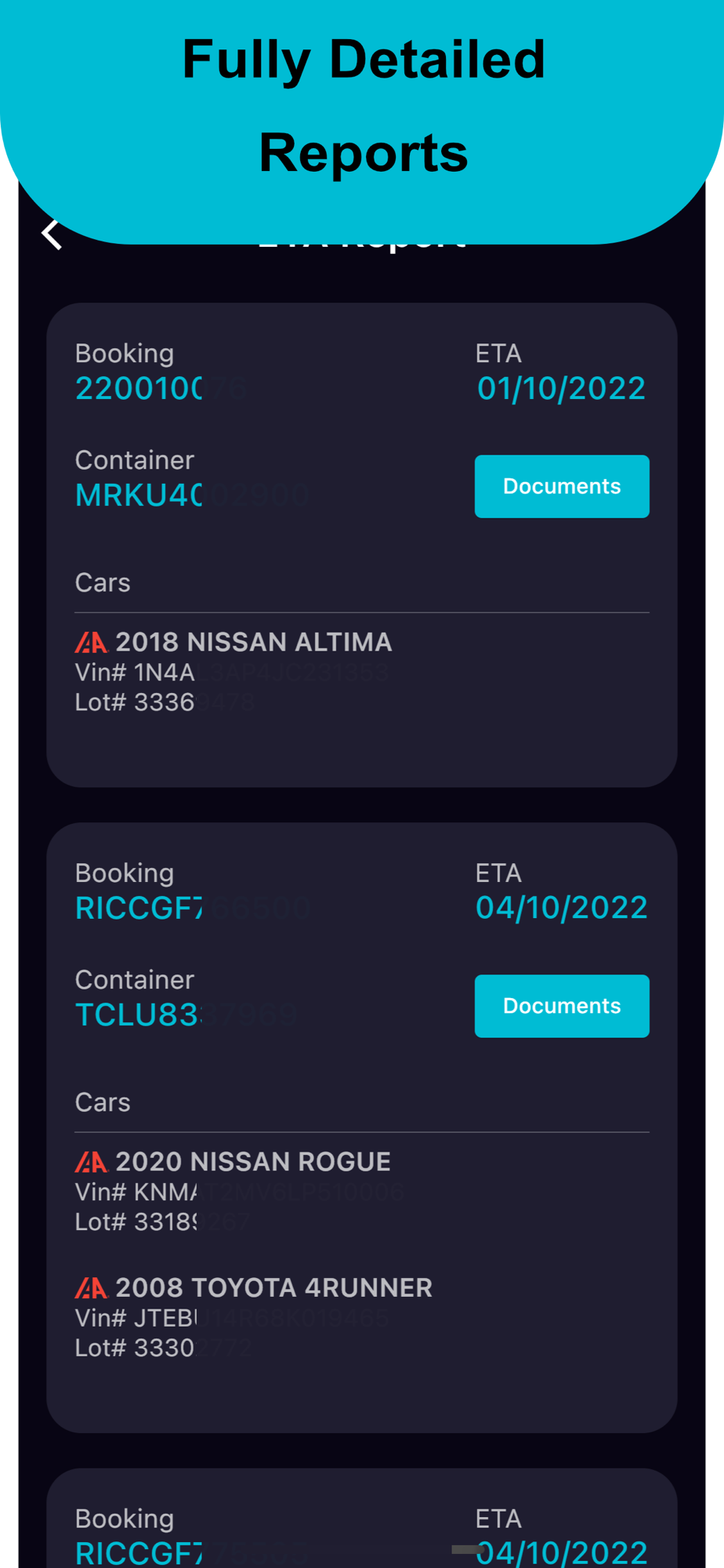Select container number MRKU4
724x1568 pixels.
pyautogui.click(x=139, y=495)
